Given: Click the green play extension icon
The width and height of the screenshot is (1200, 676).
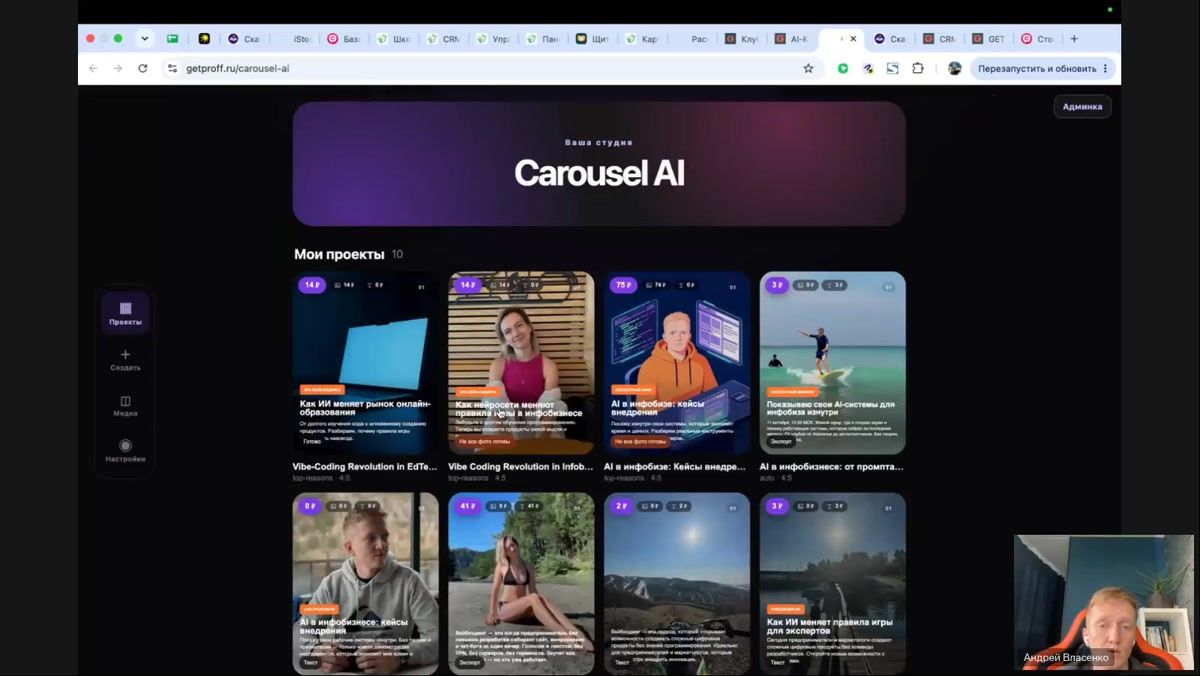Looking at the screenshot, I should point(843,68).
